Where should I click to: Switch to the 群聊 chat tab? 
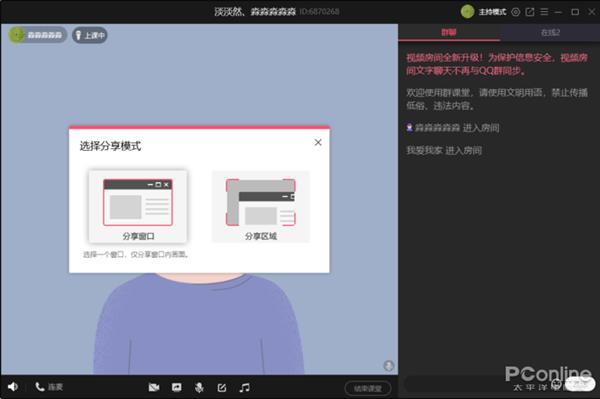pyautogui.click(x=449, y=33)
